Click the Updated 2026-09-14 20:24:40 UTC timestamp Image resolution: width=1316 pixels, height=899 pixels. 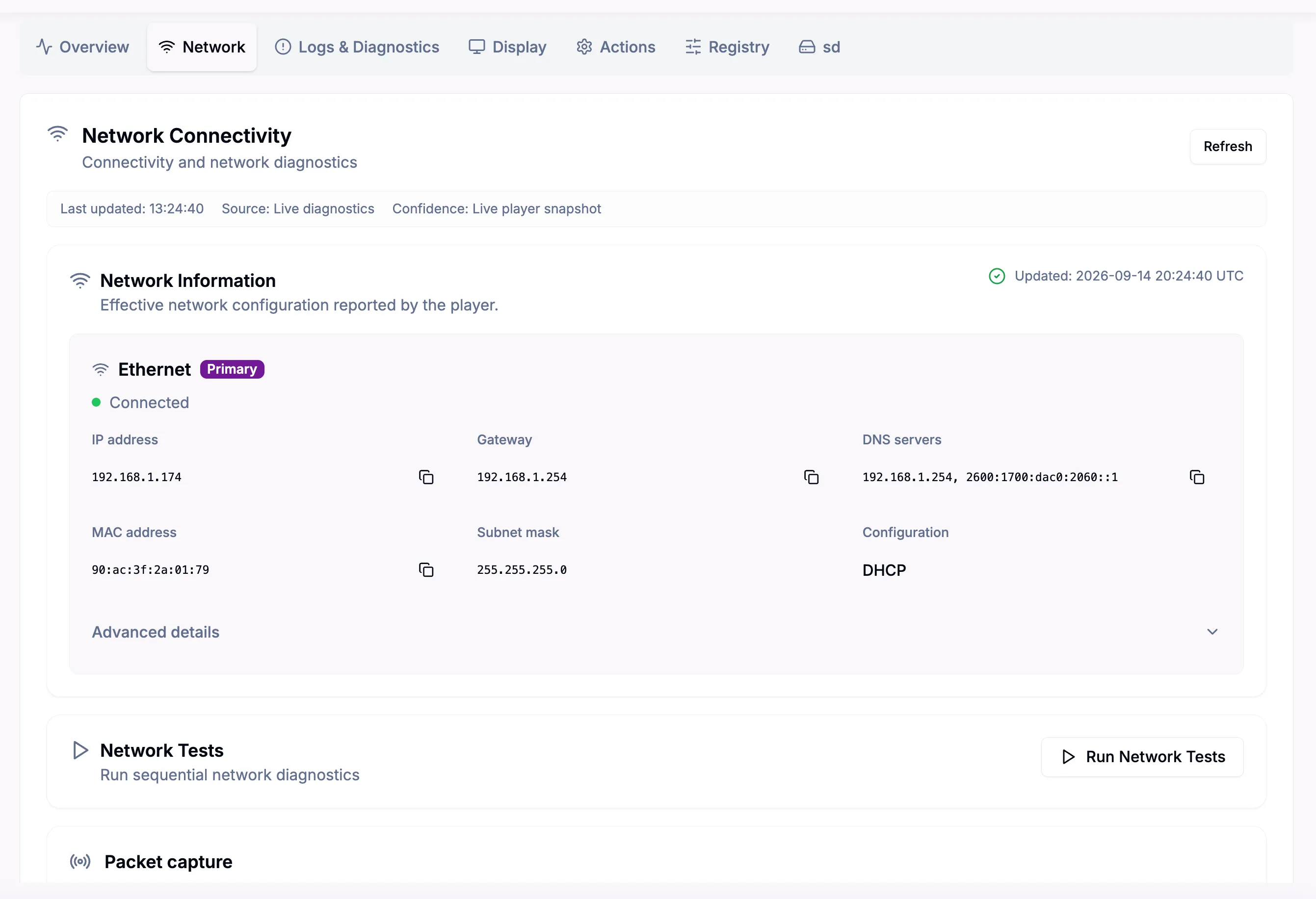click(x=1129, y=276)
